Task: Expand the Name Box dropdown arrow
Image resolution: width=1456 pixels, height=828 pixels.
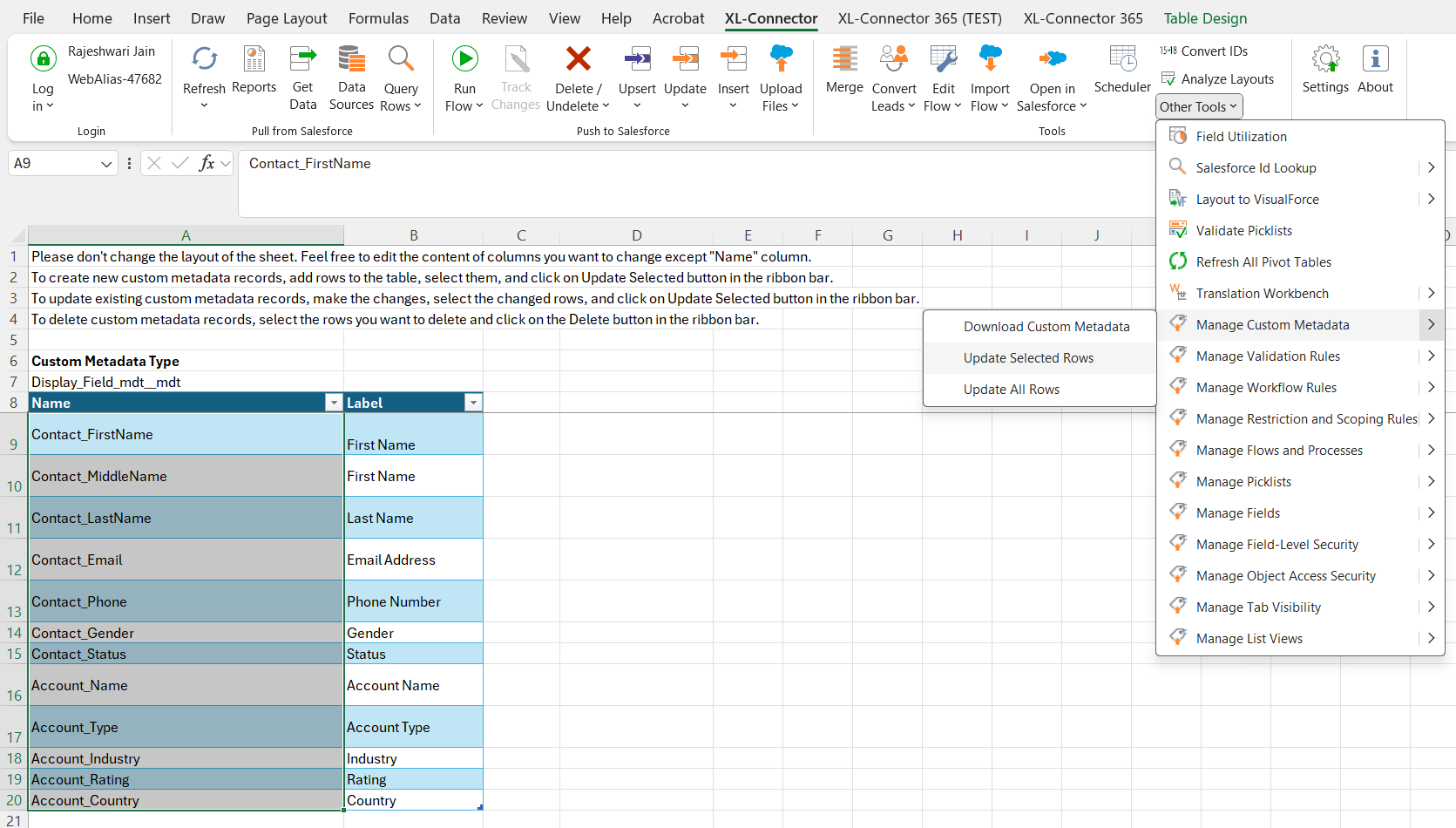Action: pyautogui.click(x=106, y=164)
